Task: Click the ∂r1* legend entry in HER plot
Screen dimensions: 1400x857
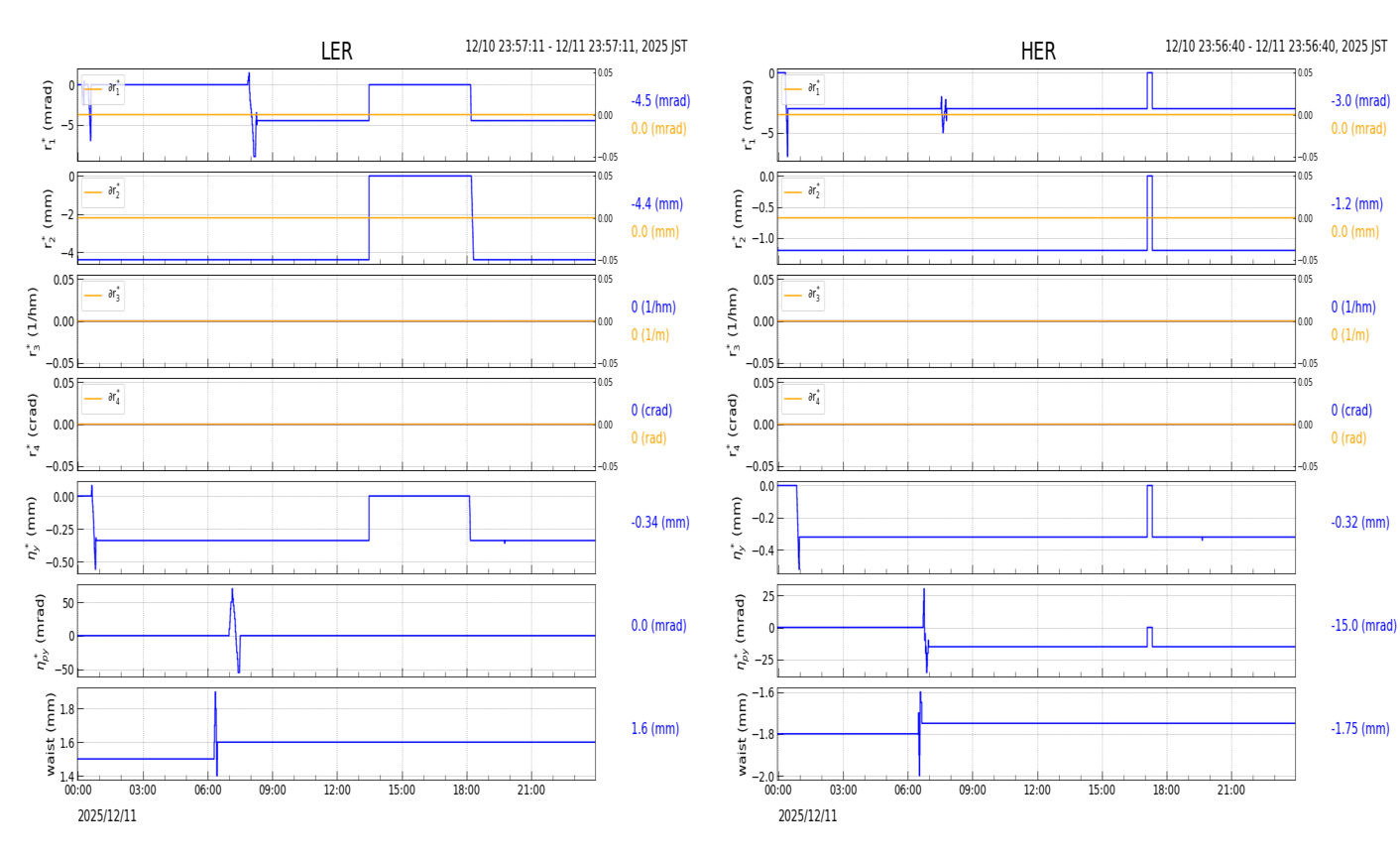Action: click(803, 88)
